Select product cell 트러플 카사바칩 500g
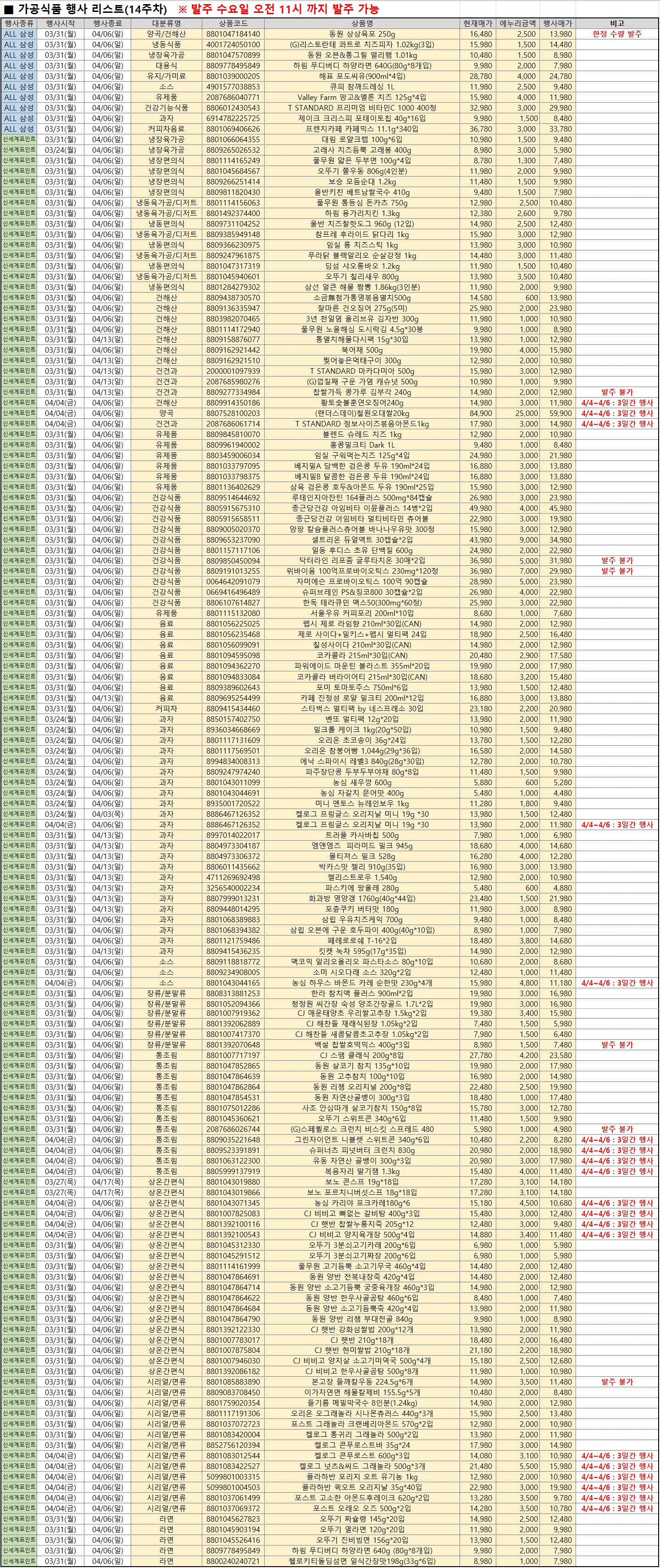This screenshot has height=1568, width=660. (362, 835)
